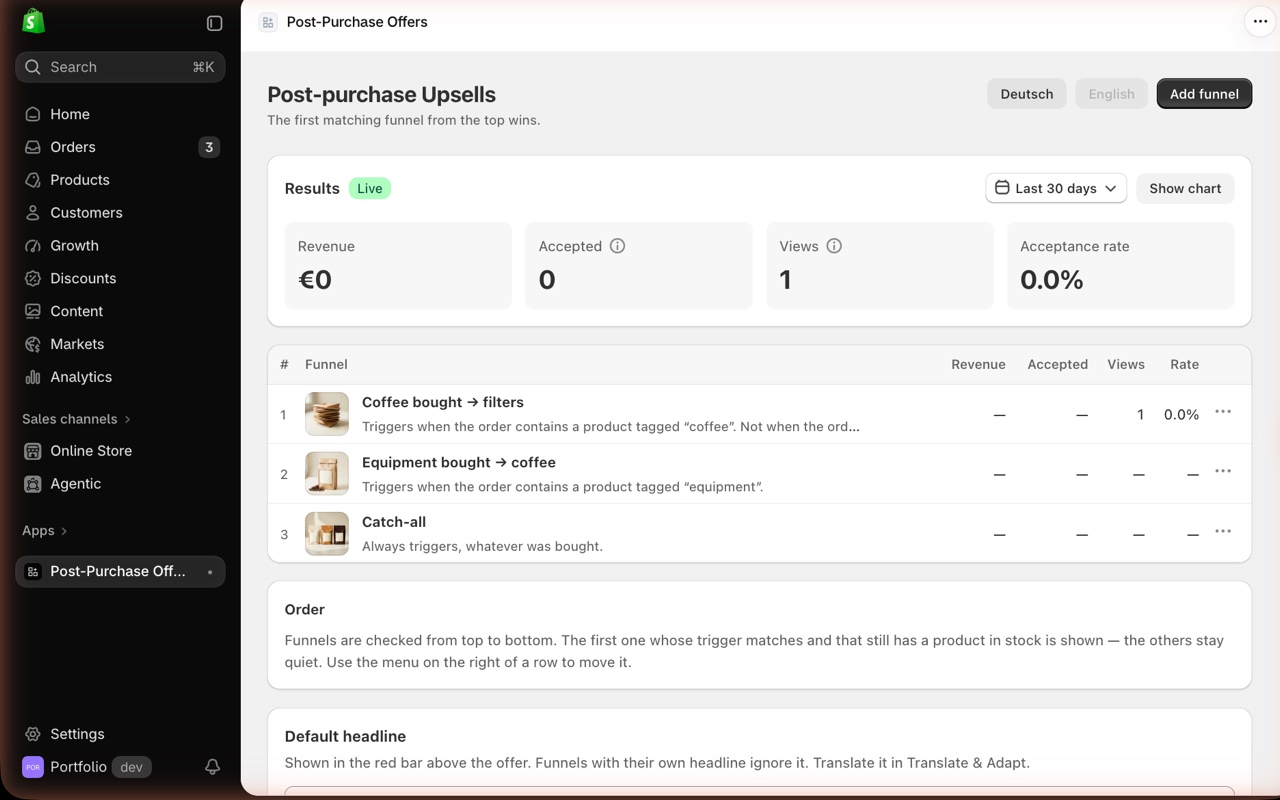This screenshot has height=800, width=1280.
Task: Click the Markets globe icon
Action: [x=33, y=344]
